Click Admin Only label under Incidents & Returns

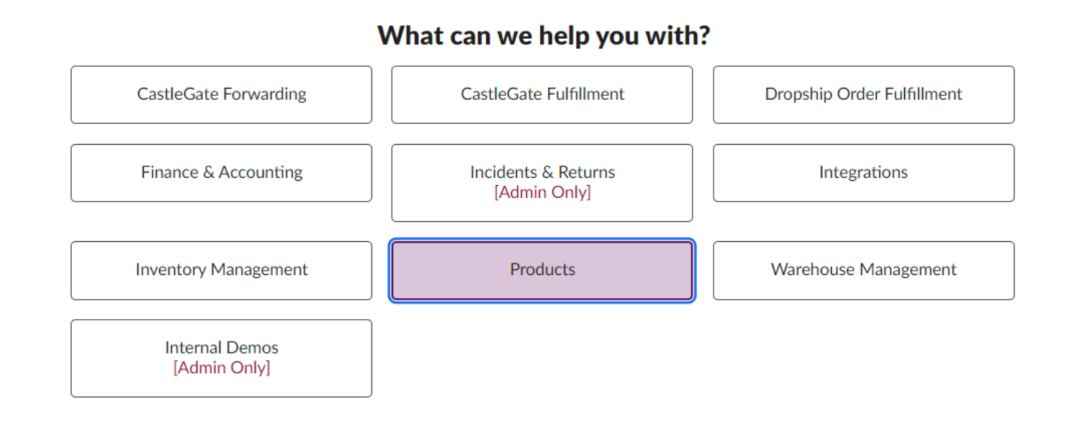coord(542,192)
